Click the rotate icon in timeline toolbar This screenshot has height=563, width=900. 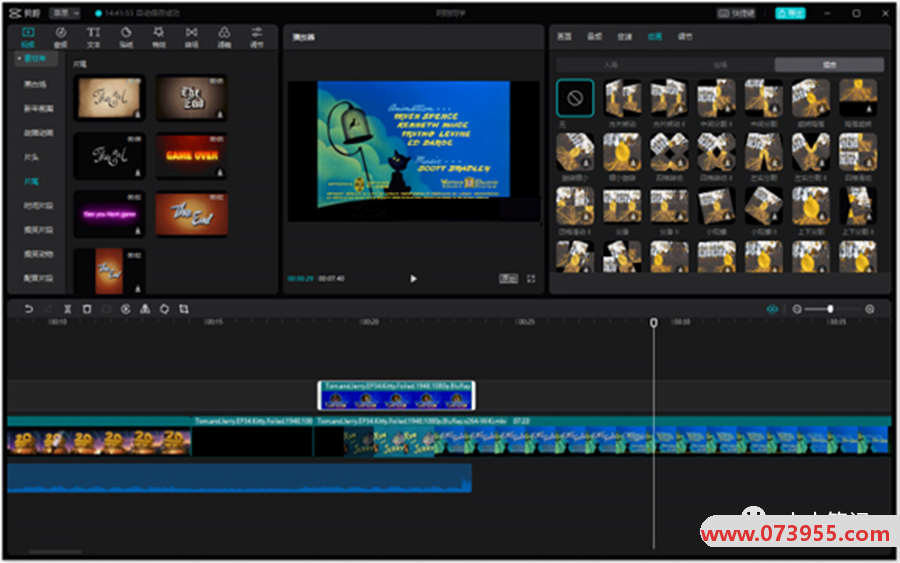click(x=164, y=309)
